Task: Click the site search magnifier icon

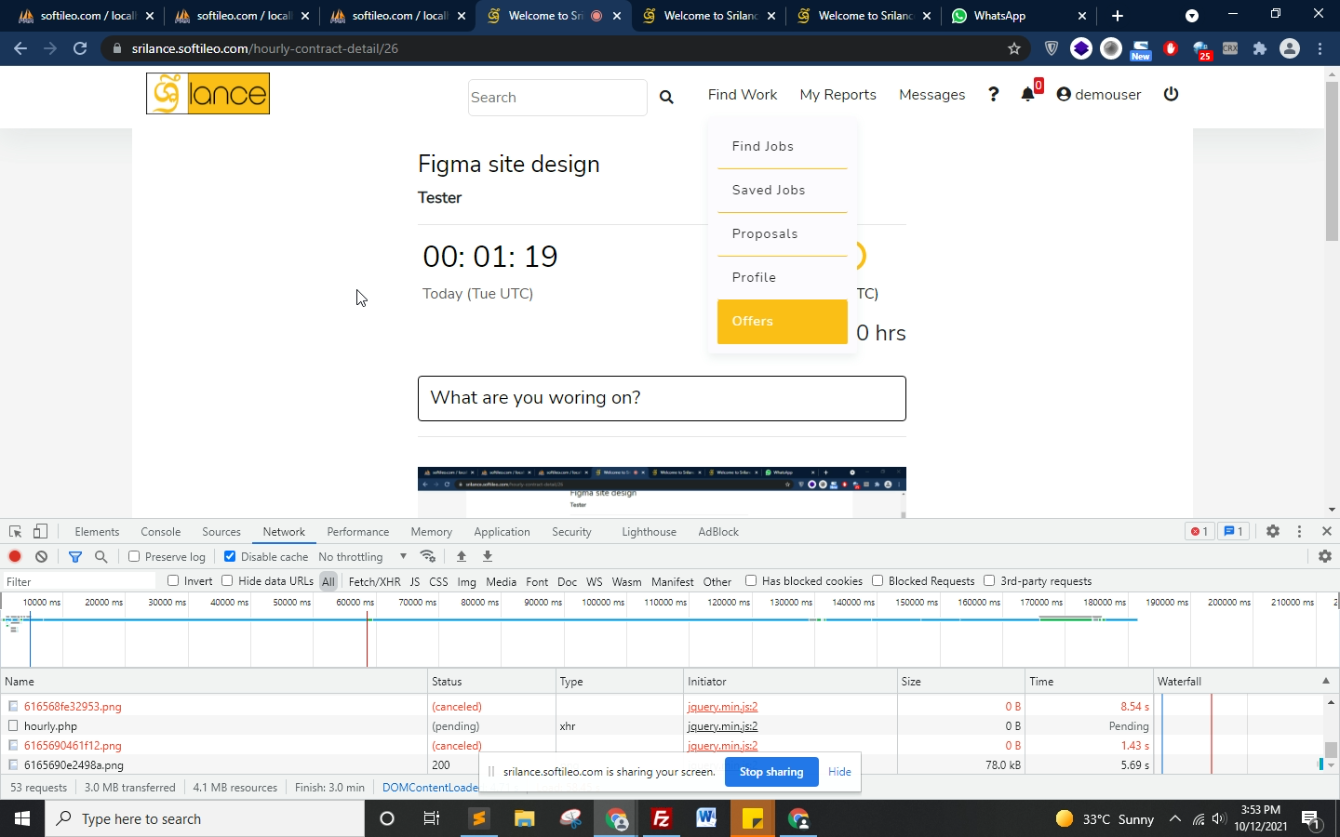Action: click(666, 97)
